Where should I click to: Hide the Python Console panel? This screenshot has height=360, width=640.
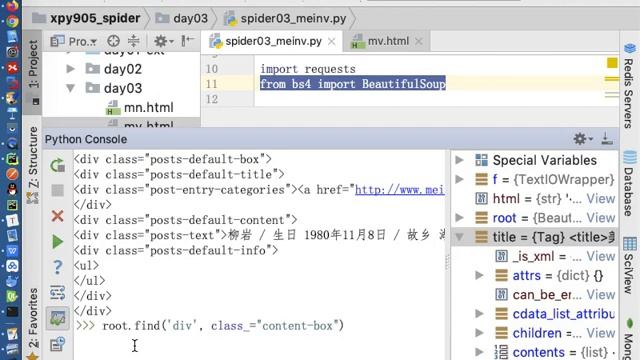point(607,139)
